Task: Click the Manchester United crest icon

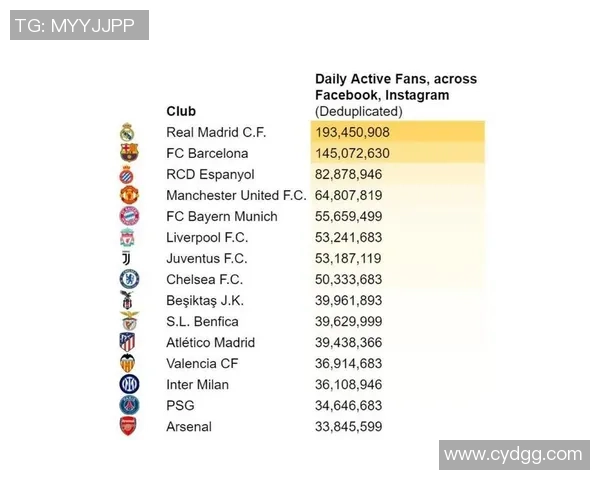Action: (x=128, y=195)
